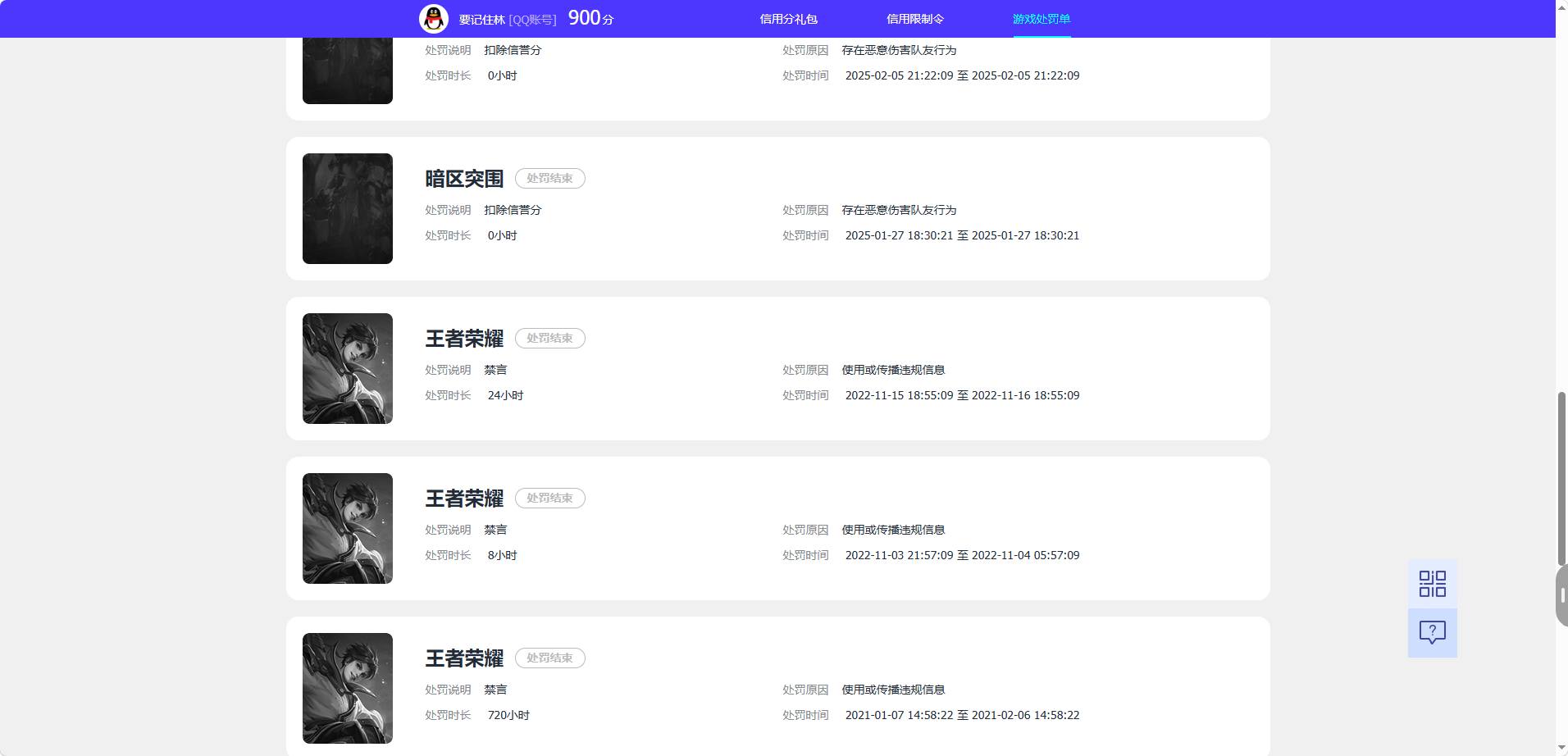Click 禁言 description in 720小时 record
The image size is (1568, 756).
click(x=495, y=690)
